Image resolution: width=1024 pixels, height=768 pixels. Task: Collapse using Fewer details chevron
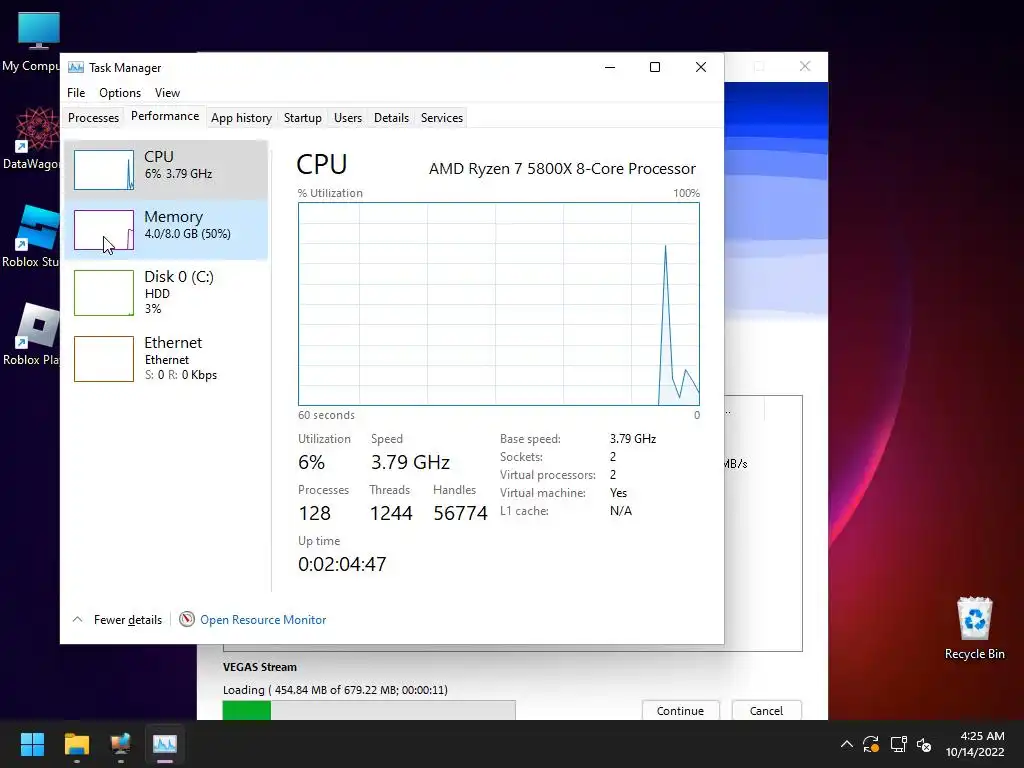(x=77, y=619)
